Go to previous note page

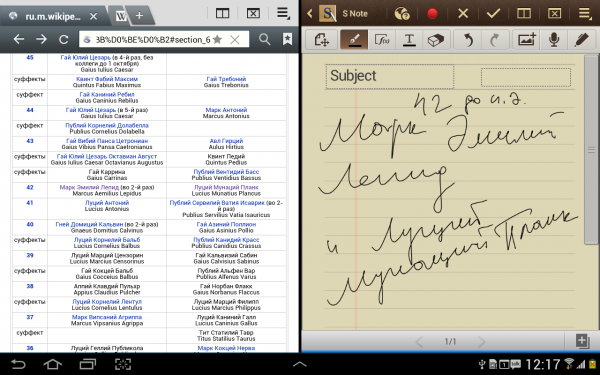(x=419, y=341)
